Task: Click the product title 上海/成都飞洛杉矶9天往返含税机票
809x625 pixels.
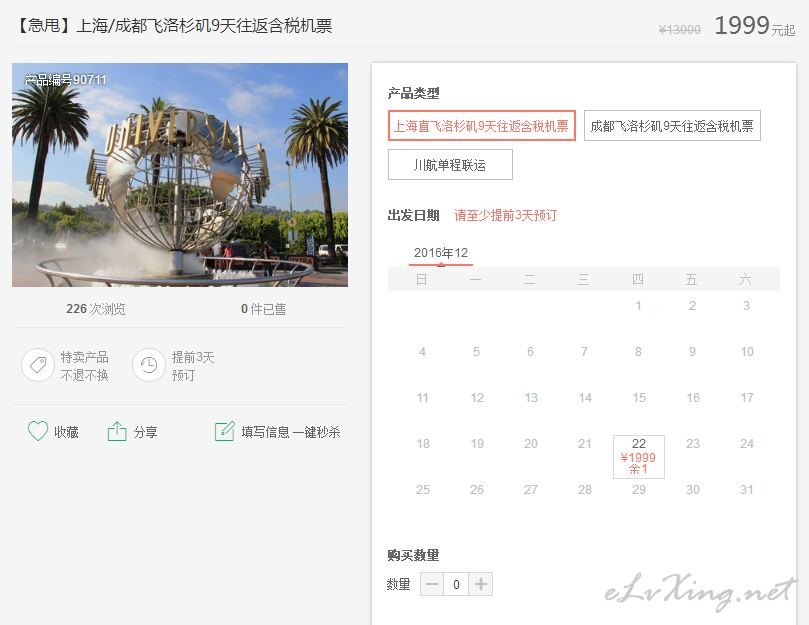Action: pos(204,25)
